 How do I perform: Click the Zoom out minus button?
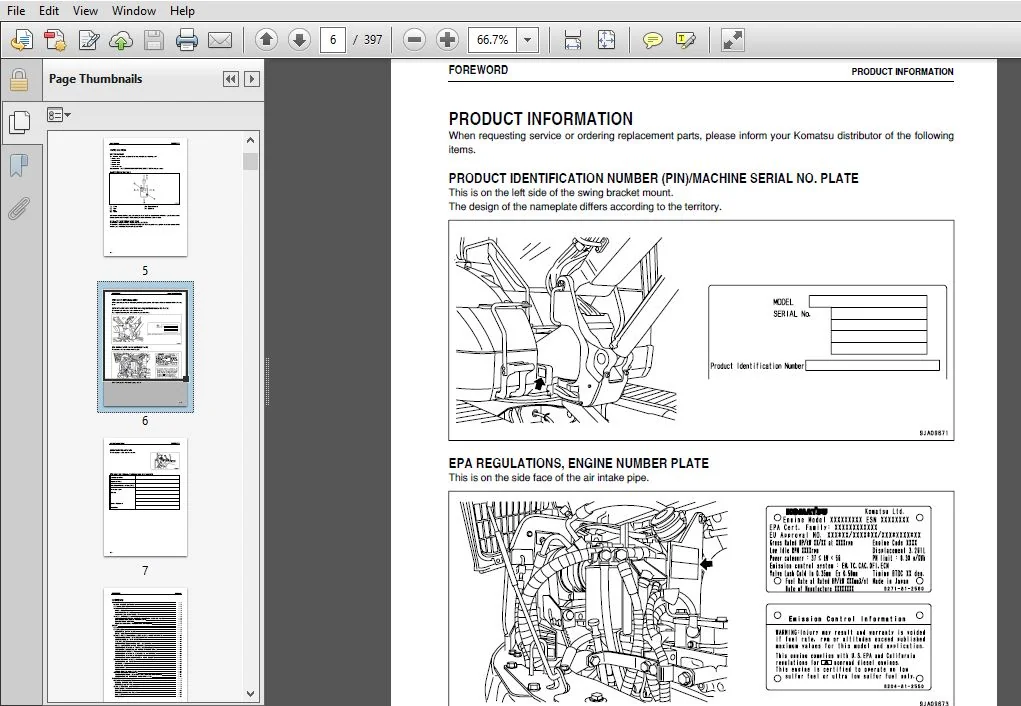[x=414, y=40]
